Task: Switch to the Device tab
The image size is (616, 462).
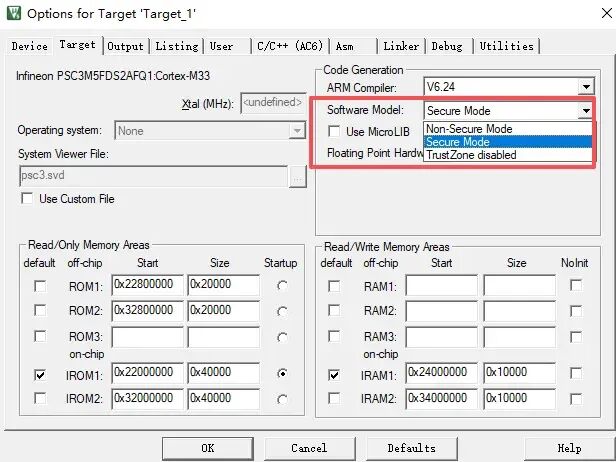Action: [x=29, y=46]
